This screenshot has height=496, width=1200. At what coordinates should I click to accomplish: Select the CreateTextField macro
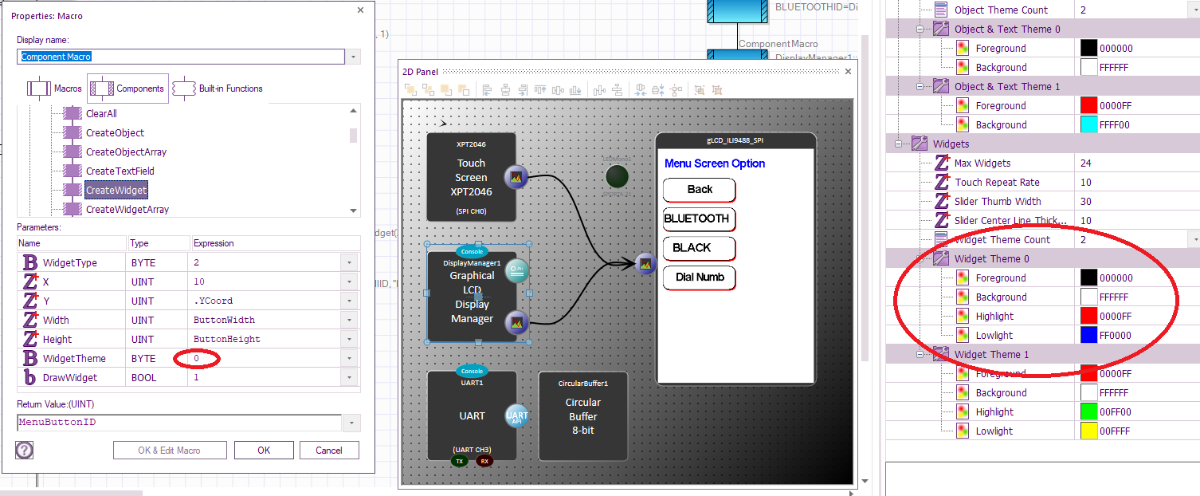tap(120, 171)
